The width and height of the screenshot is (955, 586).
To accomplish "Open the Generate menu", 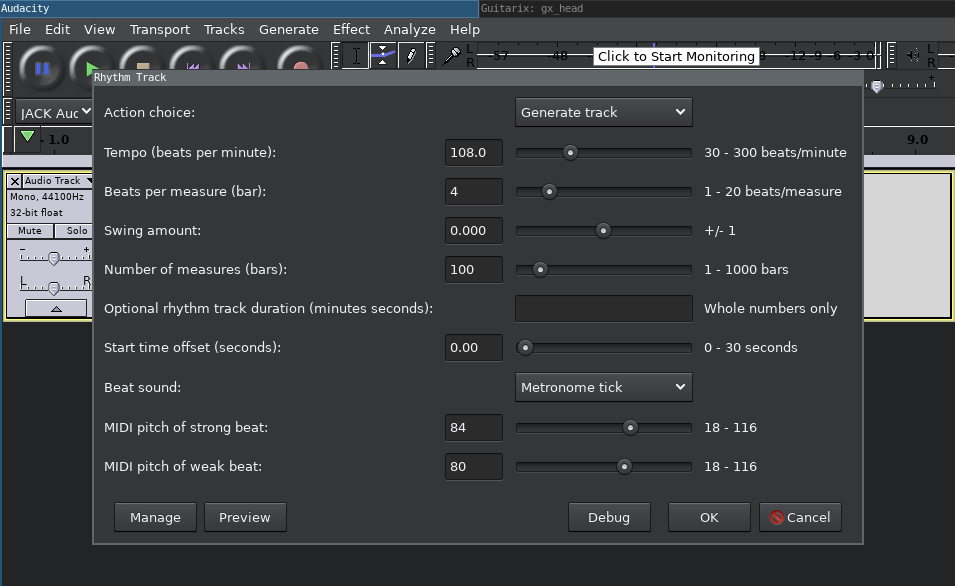I will click(288, 29).
